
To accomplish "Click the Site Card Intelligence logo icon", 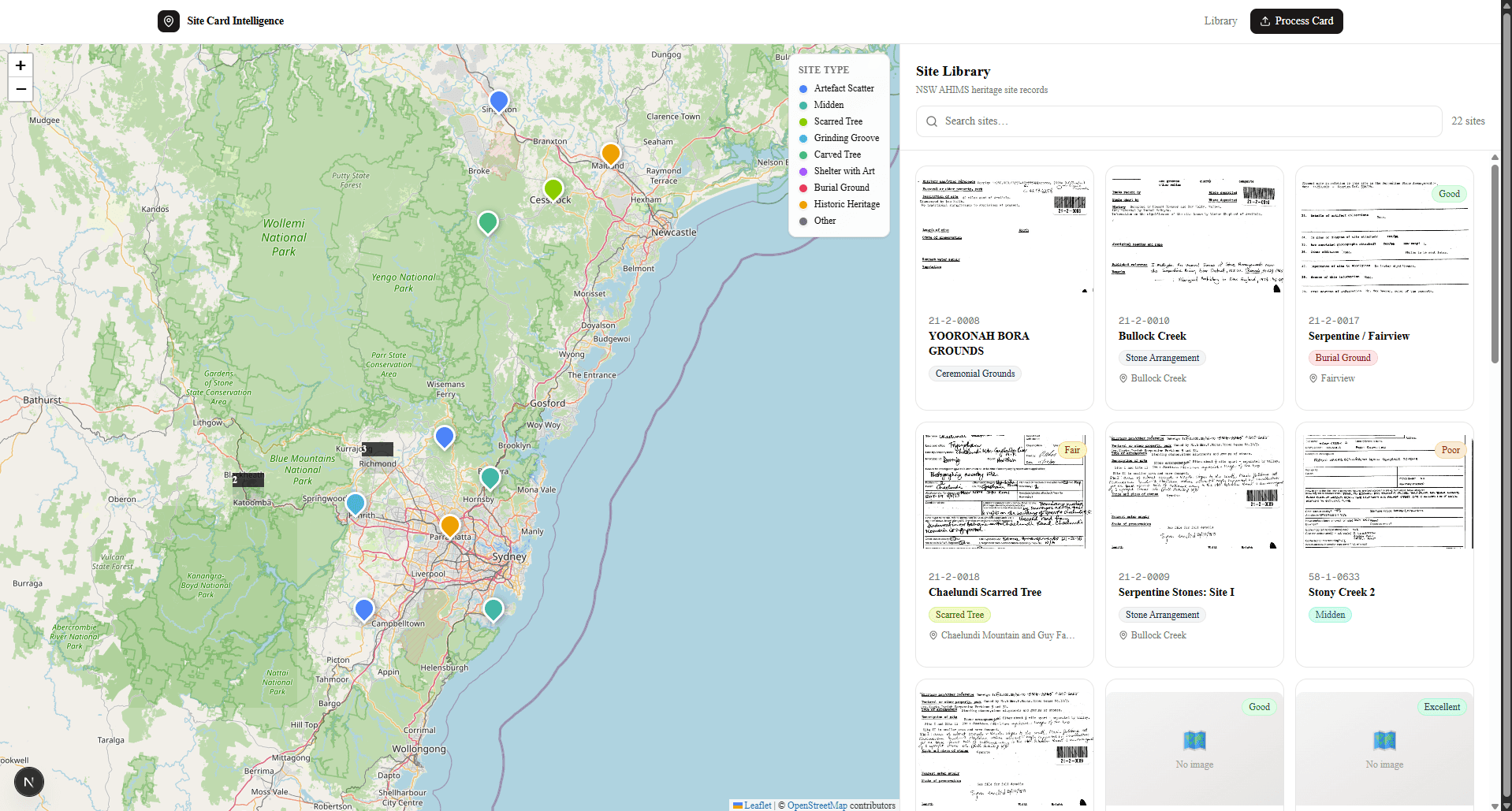I will coord(169,21).
